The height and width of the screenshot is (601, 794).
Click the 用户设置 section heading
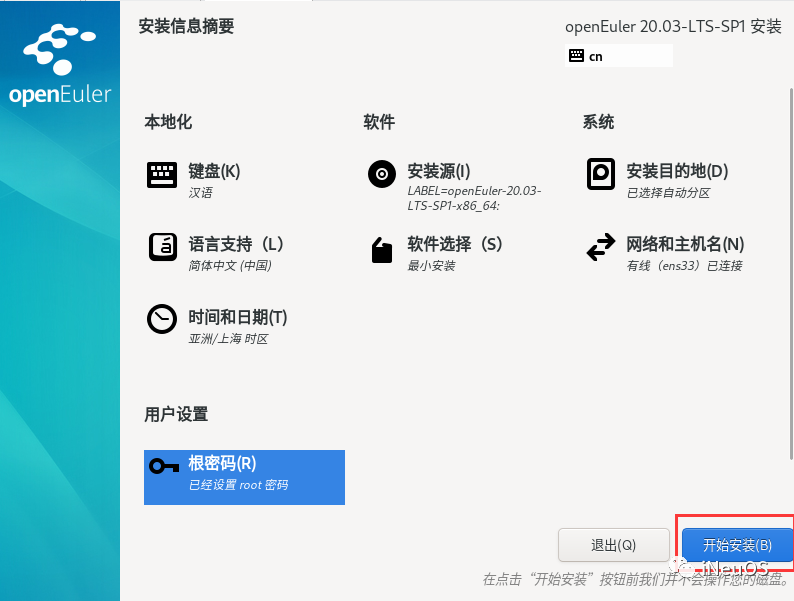pos(176,414)
